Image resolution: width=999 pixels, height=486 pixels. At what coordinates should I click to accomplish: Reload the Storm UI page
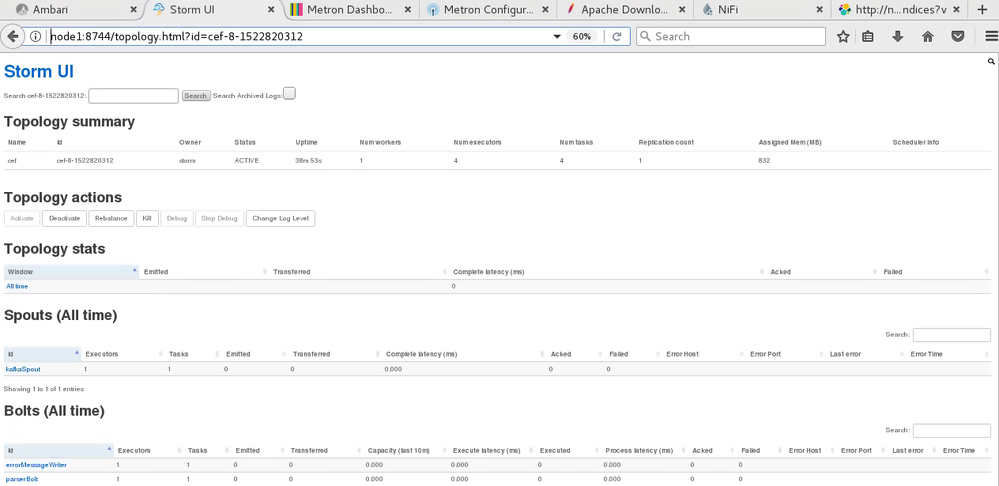(616, 36)
